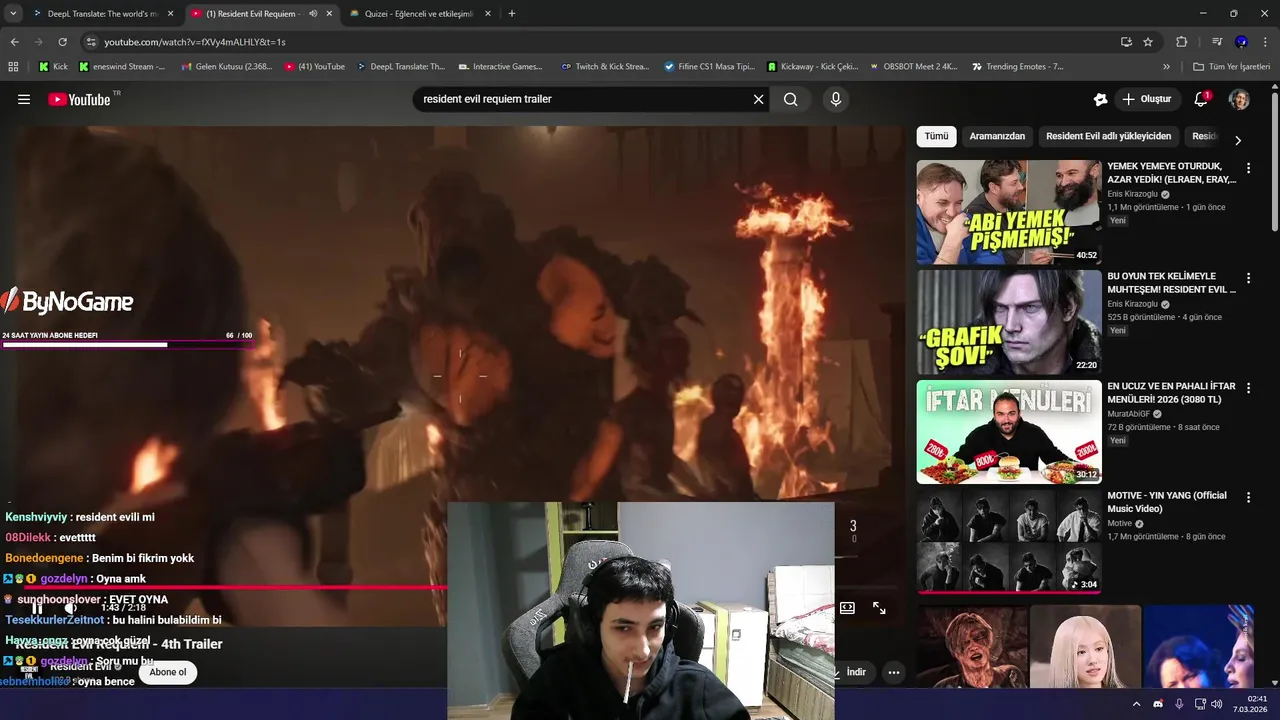Reload the page in Chrome

tap(62, 42)
